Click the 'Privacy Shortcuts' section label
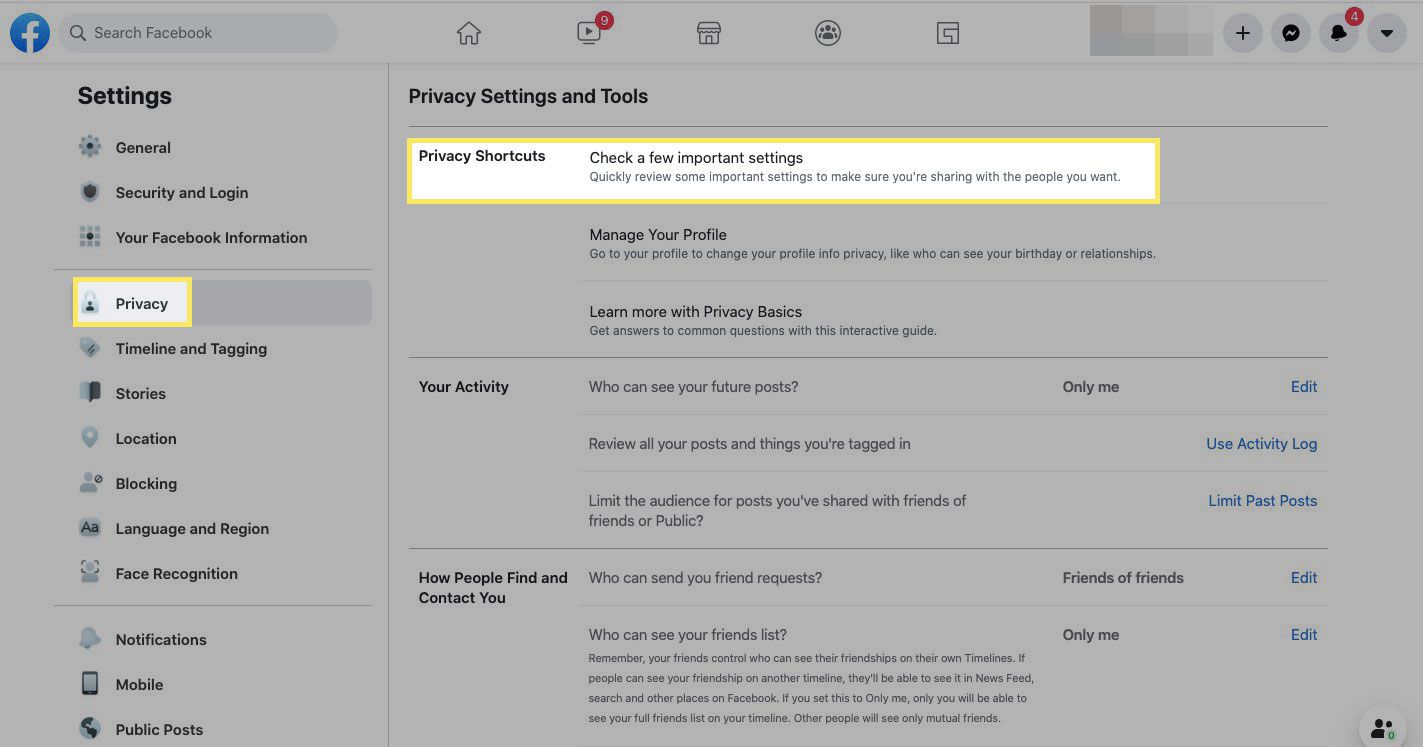Image resolution: width=1423 pixels, height=747 pixels. (x=482, y=156)
